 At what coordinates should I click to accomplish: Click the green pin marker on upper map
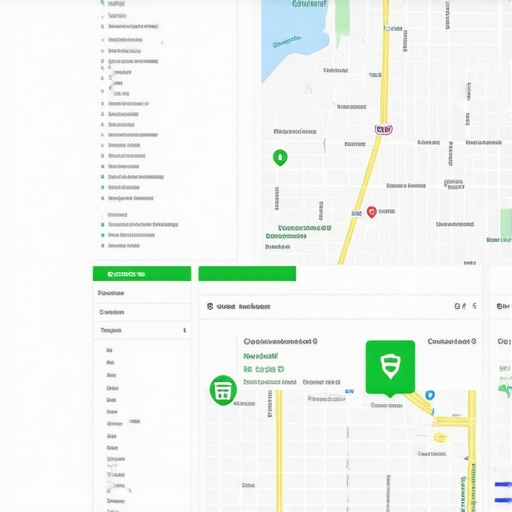[x=280, y=157]
